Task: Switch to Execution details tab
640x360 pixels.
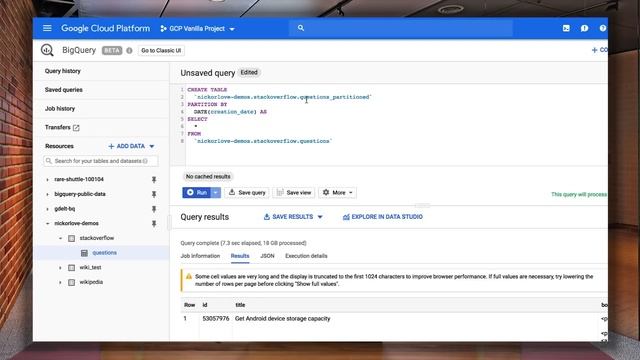Action: [306, 256]
